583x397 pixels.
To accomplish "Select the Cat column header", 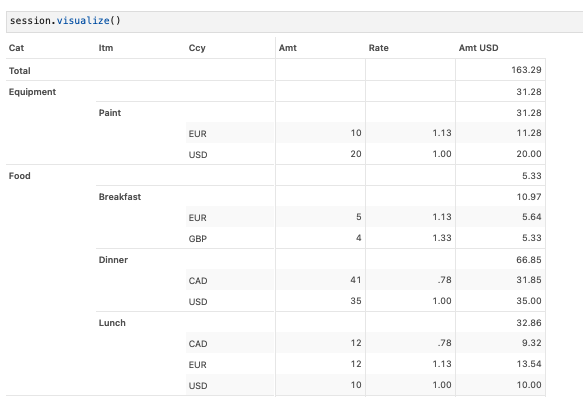I will tap(16, 48).
